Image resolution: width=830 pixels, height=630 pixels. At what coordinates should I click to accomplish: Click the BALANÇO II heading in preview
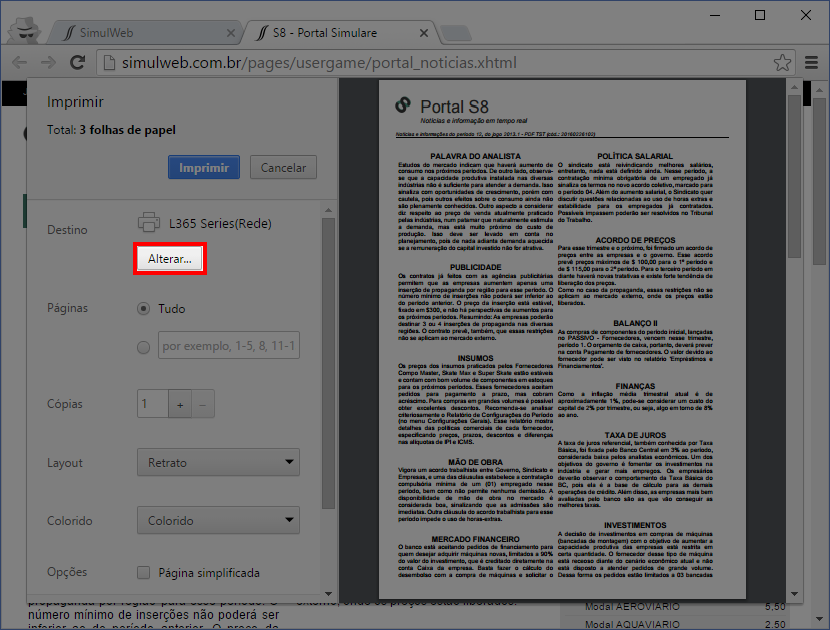tap(635, 323)
